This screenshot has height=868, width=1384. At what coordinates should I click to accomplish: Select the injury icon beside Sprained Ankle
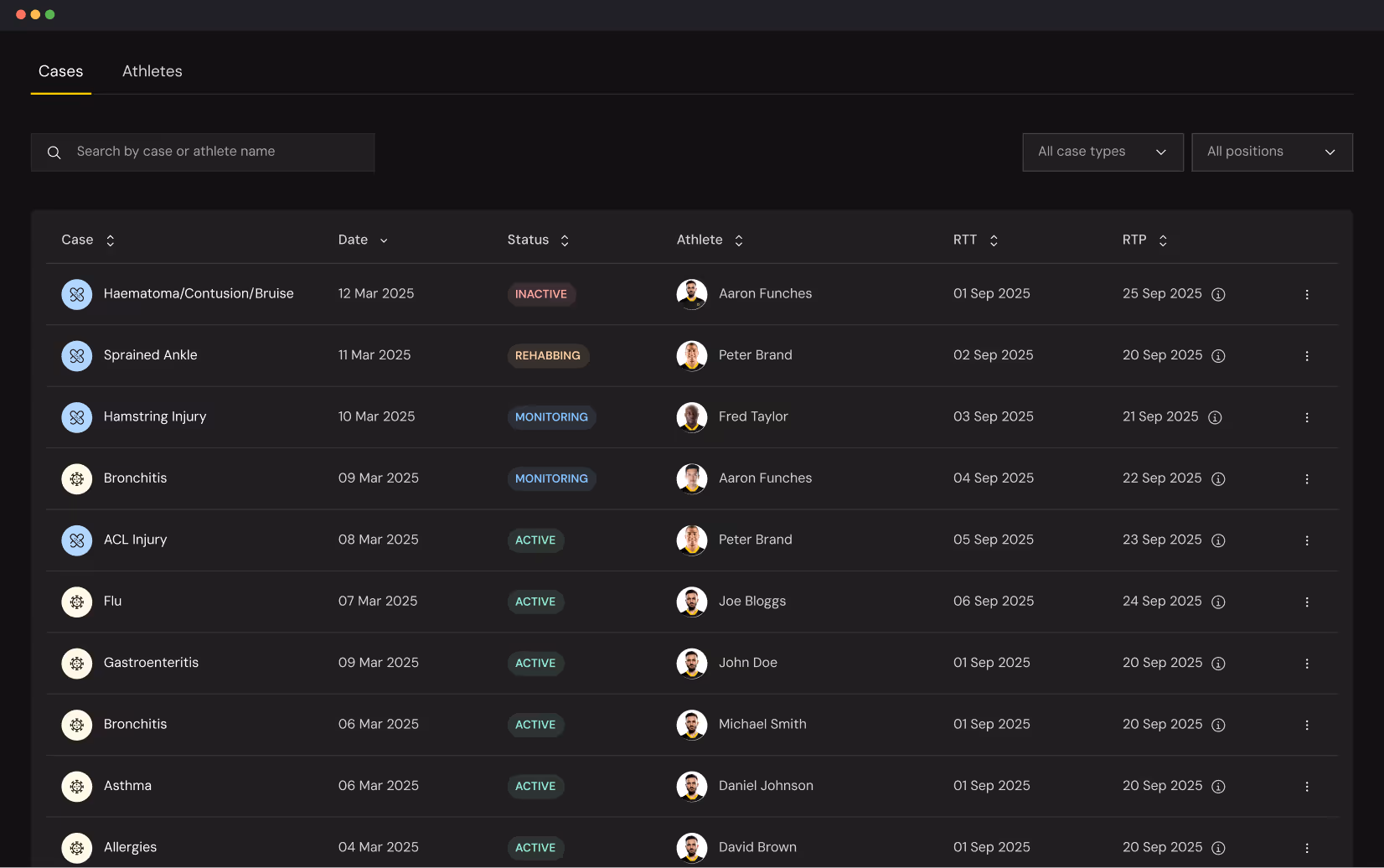click(x=76, y=355)
